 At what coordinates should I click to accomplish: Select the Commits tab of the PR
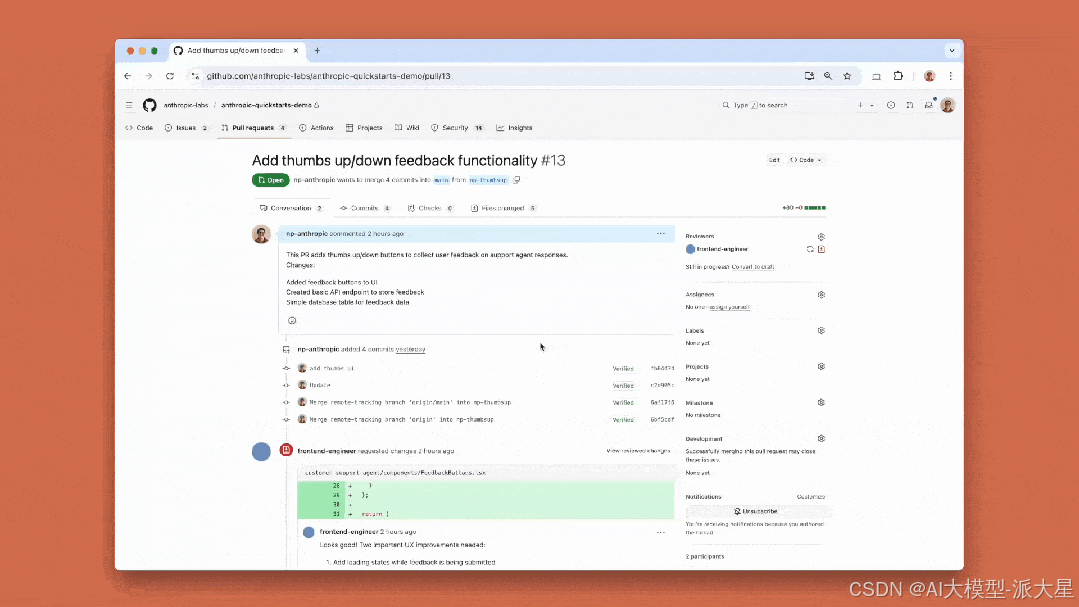tap(365, 208)
